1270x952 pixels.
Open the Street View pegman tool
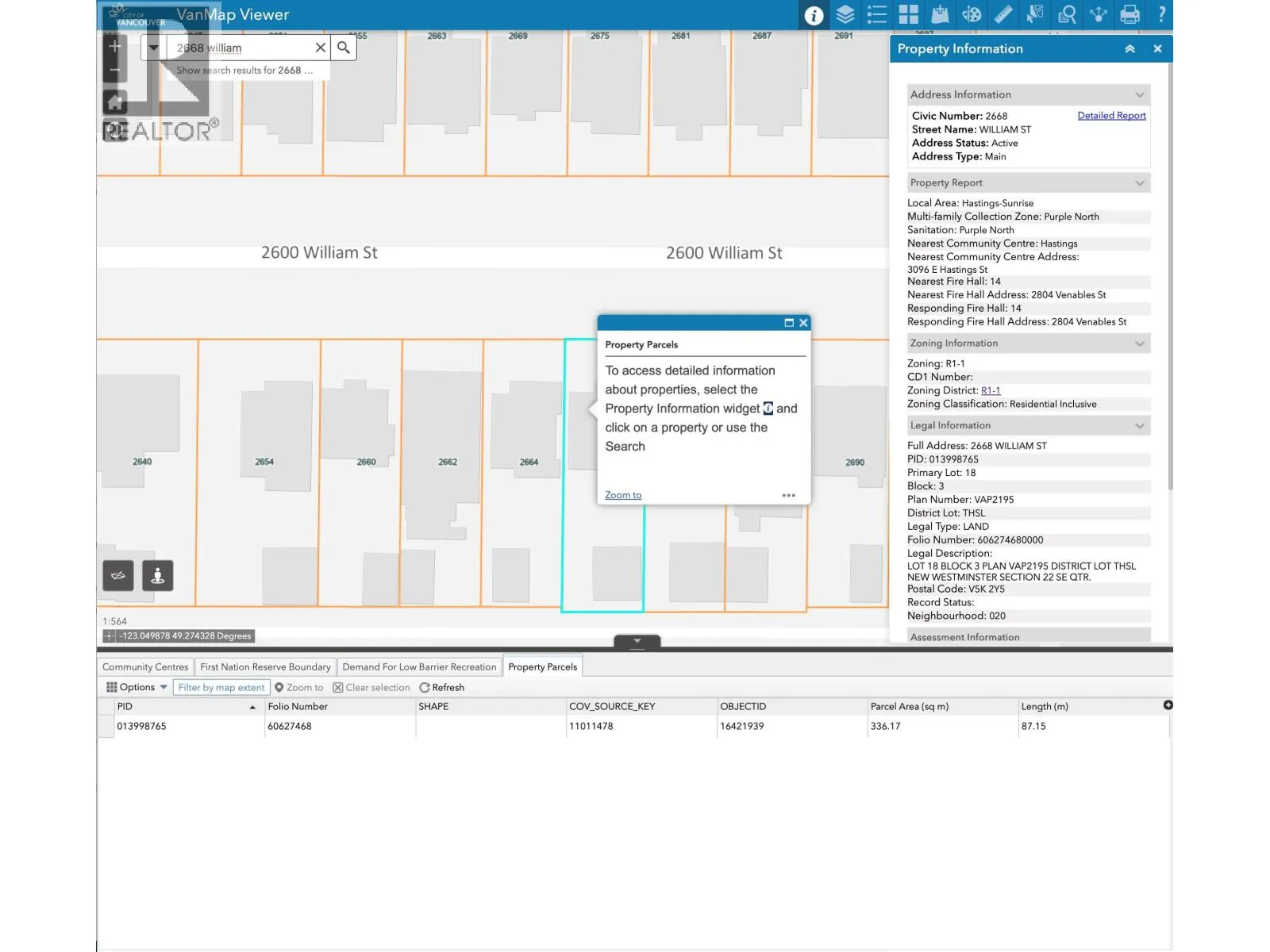coord(157,576)
